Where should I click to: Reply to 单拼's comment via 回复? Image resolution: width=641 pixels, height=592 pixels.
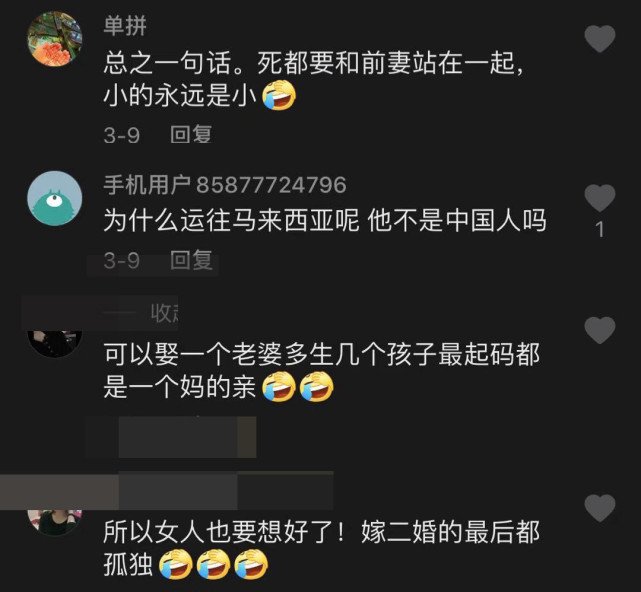tap(191, 135)
